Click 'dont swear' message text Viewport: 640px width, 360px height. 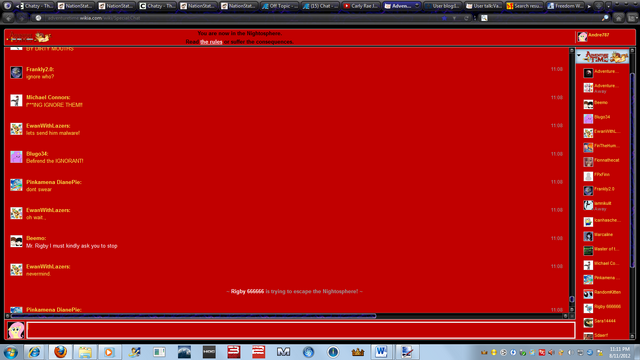[x=39, y=189]
